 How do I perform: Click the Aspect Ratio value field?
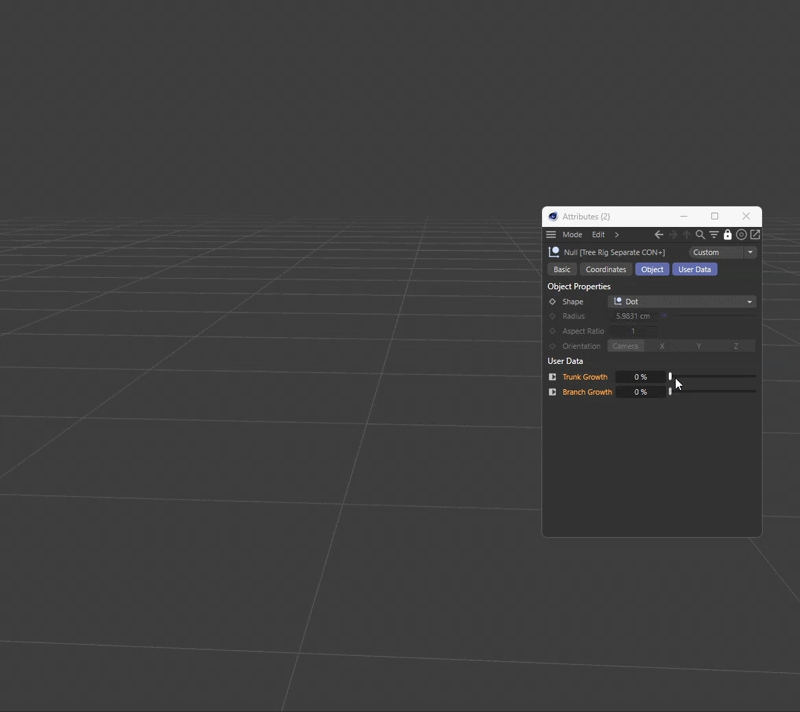pyautogui.click(x=633, y=331)
